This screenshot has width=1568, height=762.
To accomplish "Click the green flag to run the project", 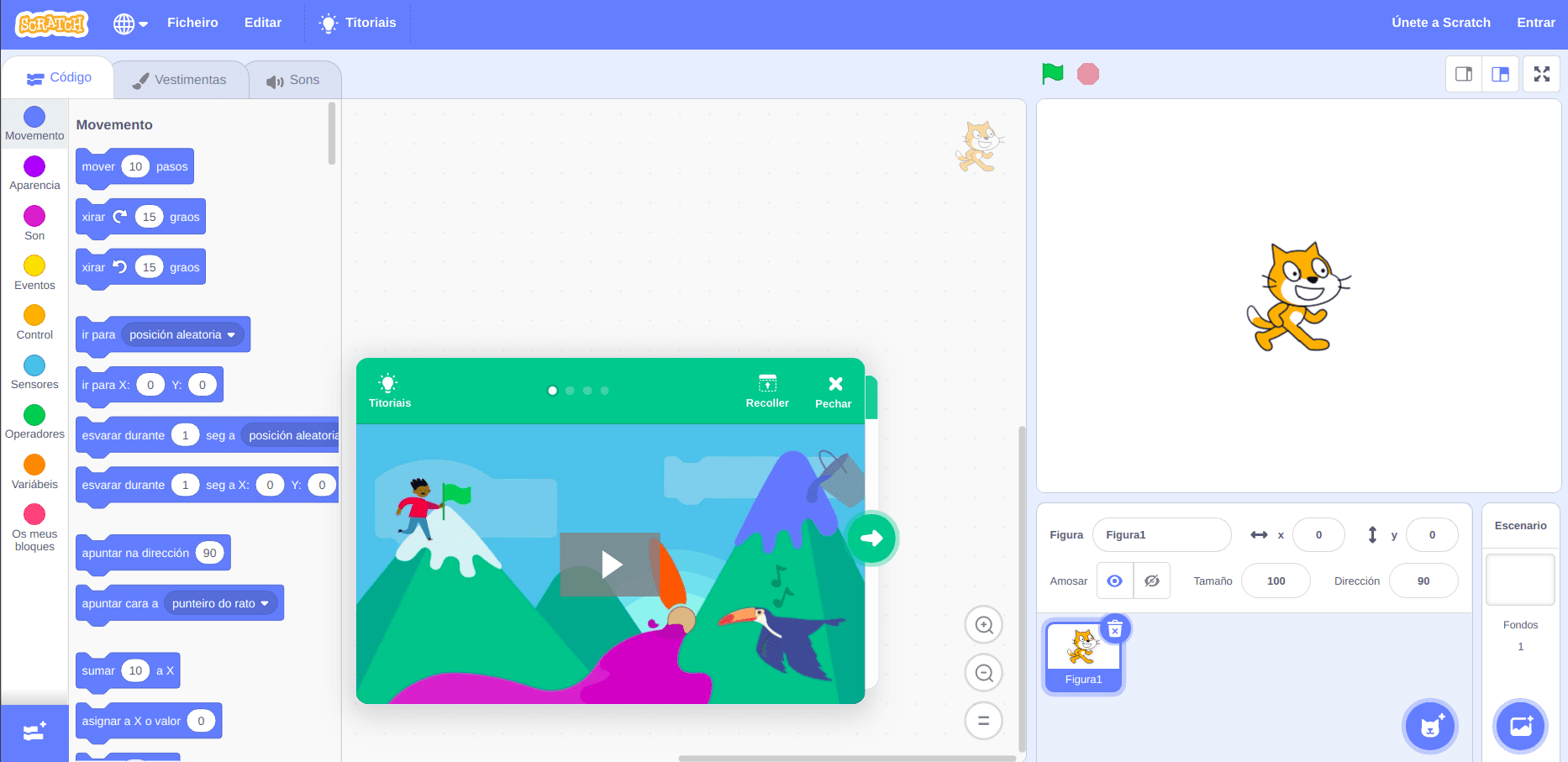I will (1052, 74).
